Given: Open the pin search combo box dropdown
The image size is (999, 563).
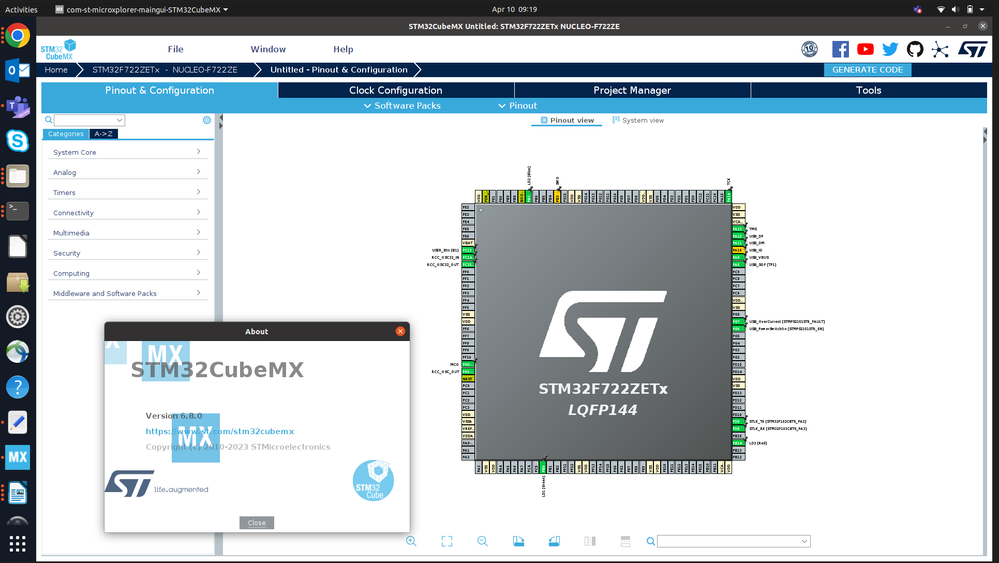Looking at the screenshot, I should (805, 541).
